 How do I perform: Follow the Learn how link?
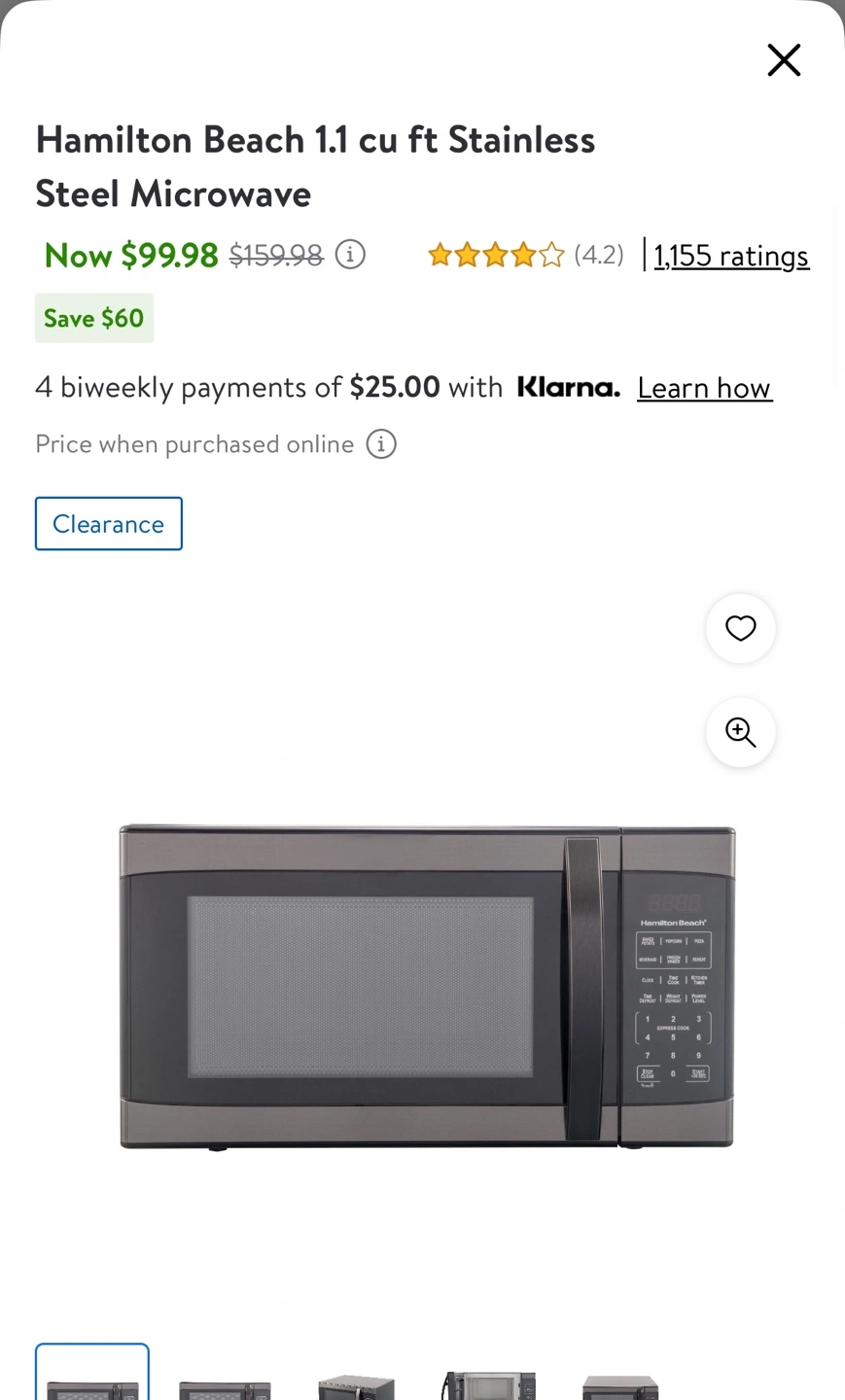coord(705,388)
